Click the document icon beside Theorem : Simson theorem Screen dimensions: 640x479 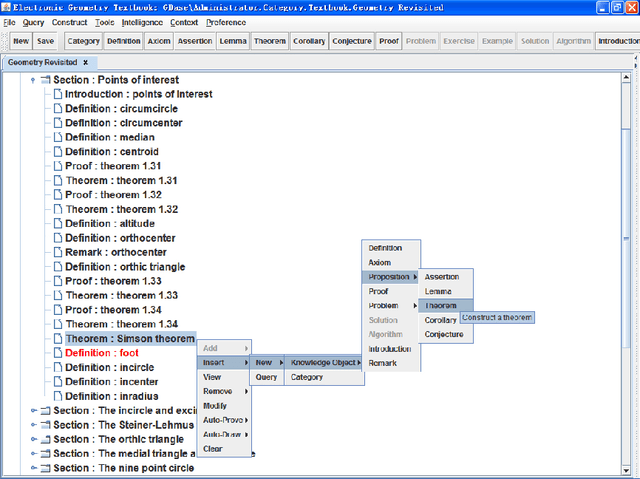(58, 339)
